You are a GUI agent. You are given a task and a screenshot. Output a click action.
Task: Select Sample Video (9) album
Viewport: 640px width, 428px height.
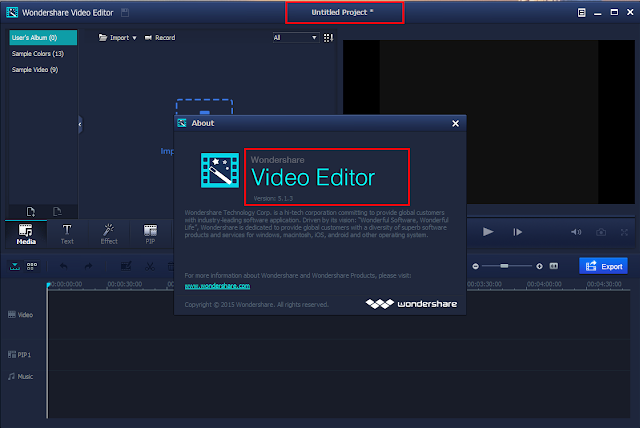coord(35,70)
